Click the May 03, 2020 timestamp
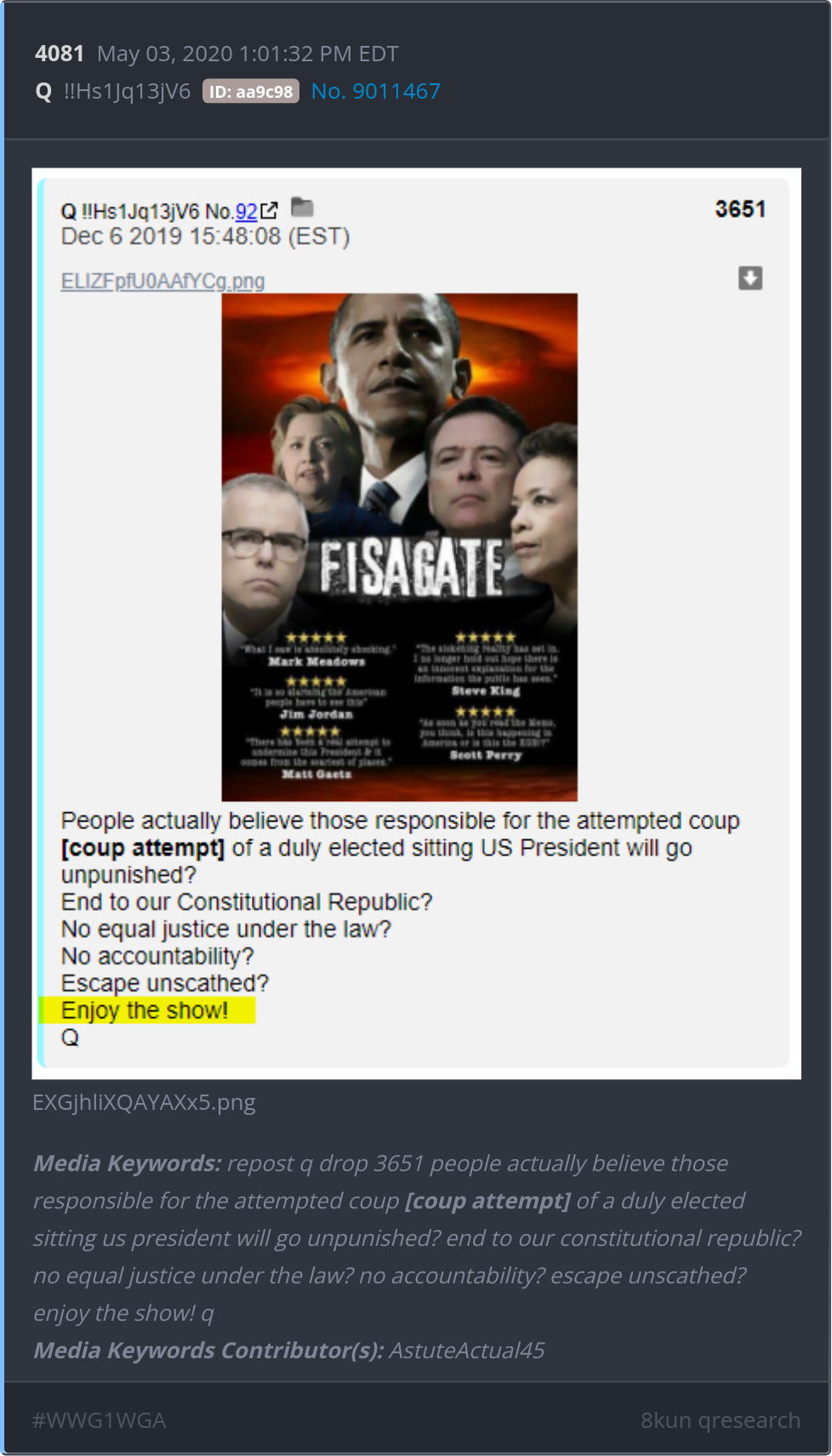 (248, 54)
